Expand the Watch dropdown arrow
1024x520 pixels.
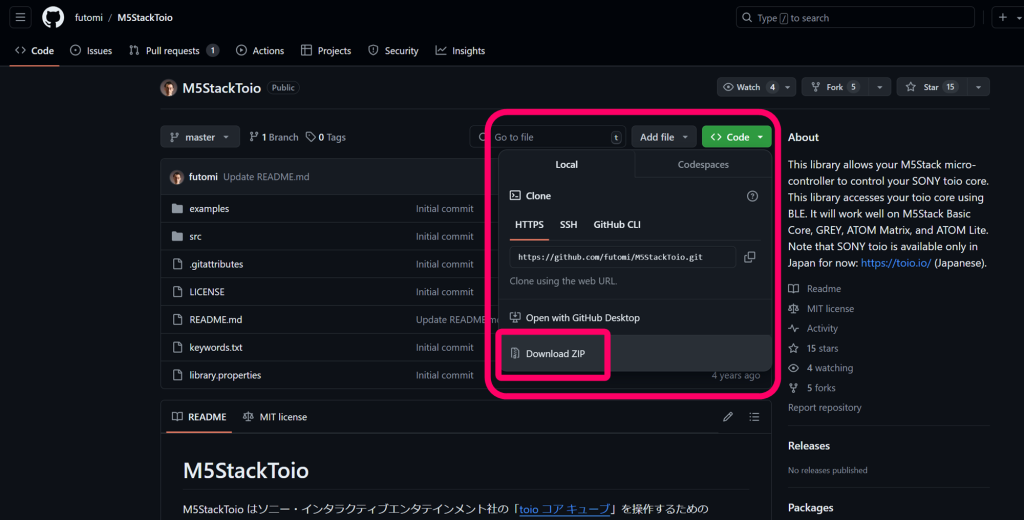click(788, 87)
